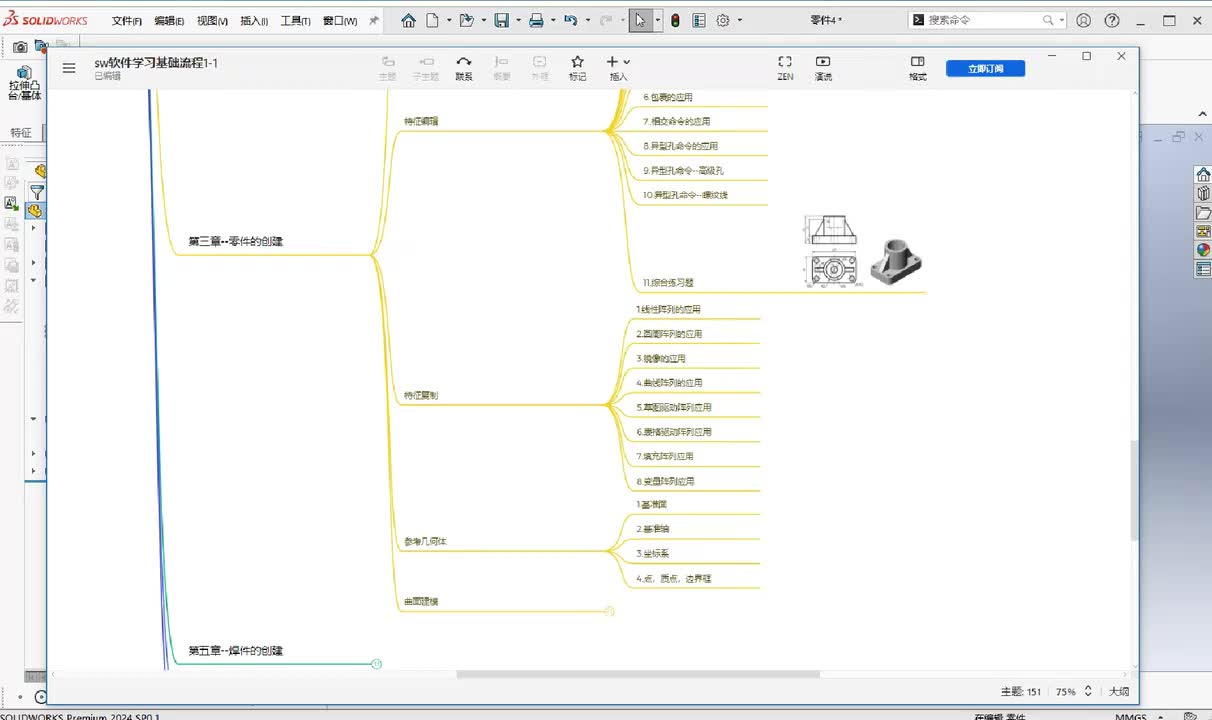This screenshot has width=1212, height=720.
Task: Expand the 第五章--焊件的创建 branch
Action: pyautogui.click(x=377, y=663)
